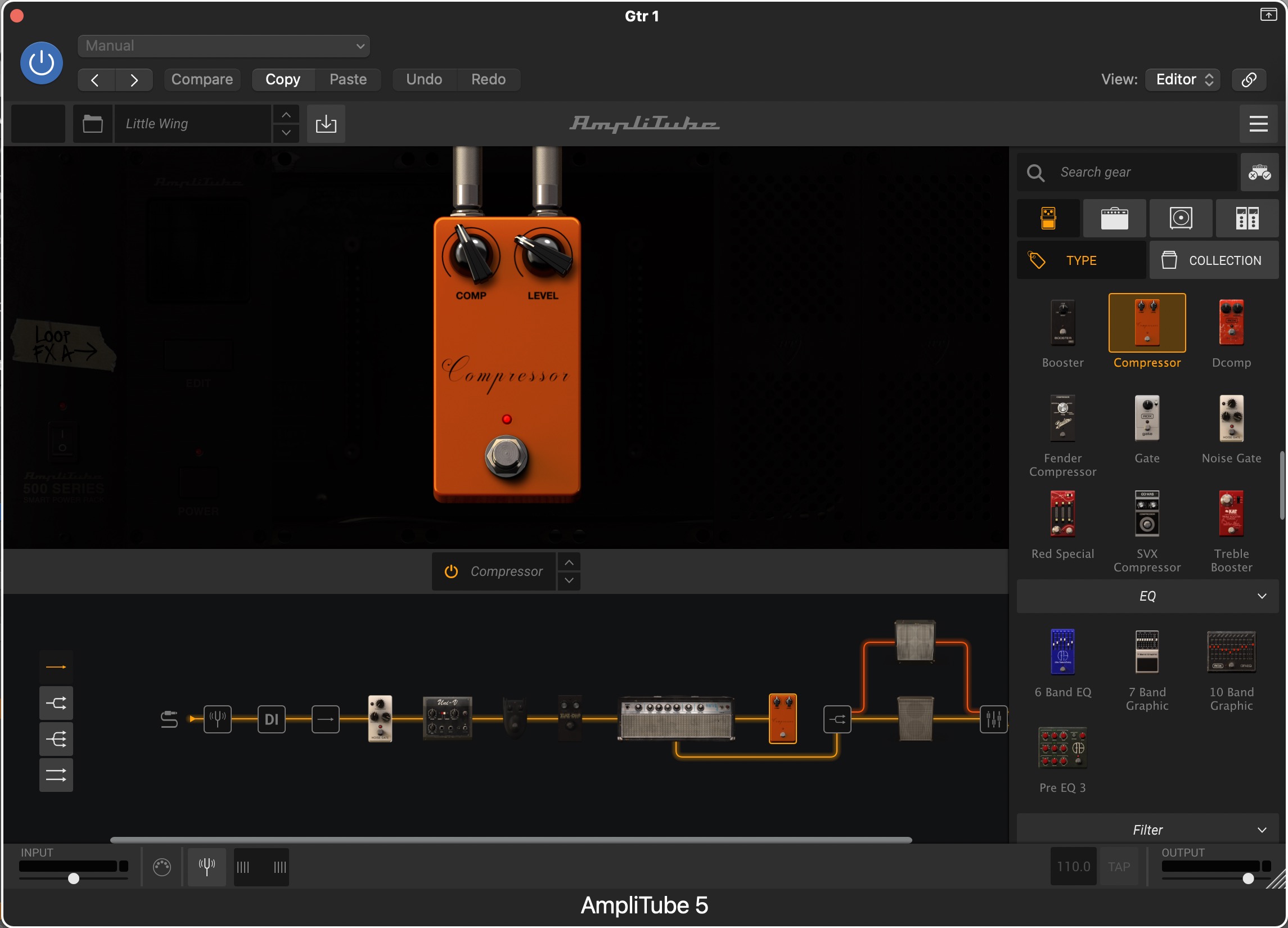Collapse the EQ section
This screenshot has width=1288, height=928.
1147,596
